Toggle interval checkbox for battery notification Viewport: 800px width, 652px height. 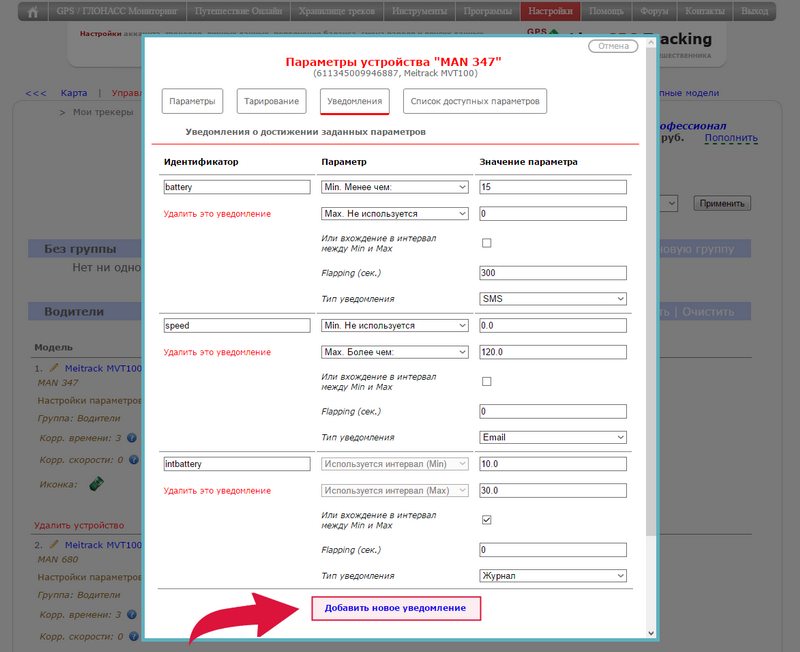tap(487, 243)
